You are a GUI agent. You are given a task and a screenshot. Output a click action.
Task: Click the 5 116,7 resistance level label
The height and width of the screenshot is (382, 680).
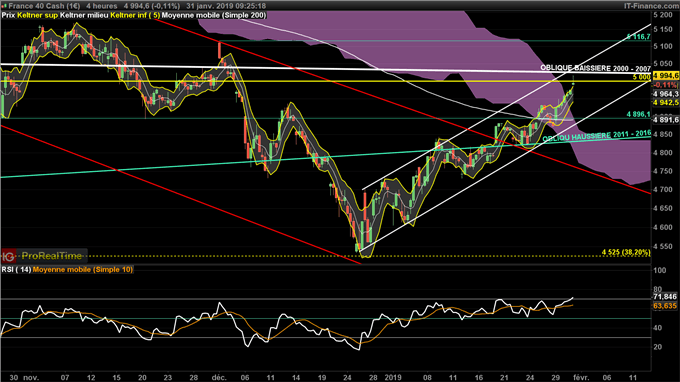(x=639, y=37)
